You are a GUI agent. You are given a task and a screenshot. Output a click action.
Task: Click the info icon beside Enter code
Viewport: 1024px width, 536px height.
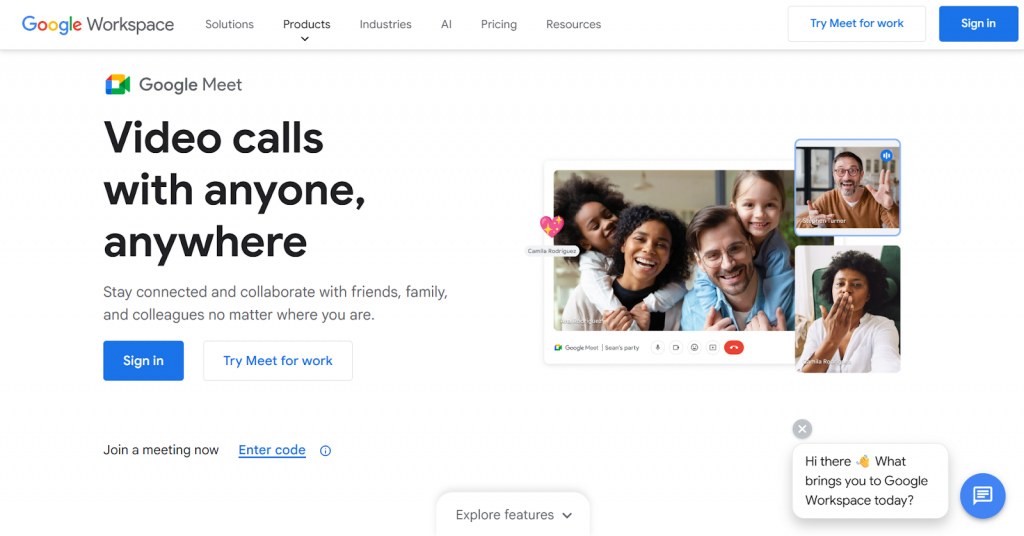coord(325,450)
